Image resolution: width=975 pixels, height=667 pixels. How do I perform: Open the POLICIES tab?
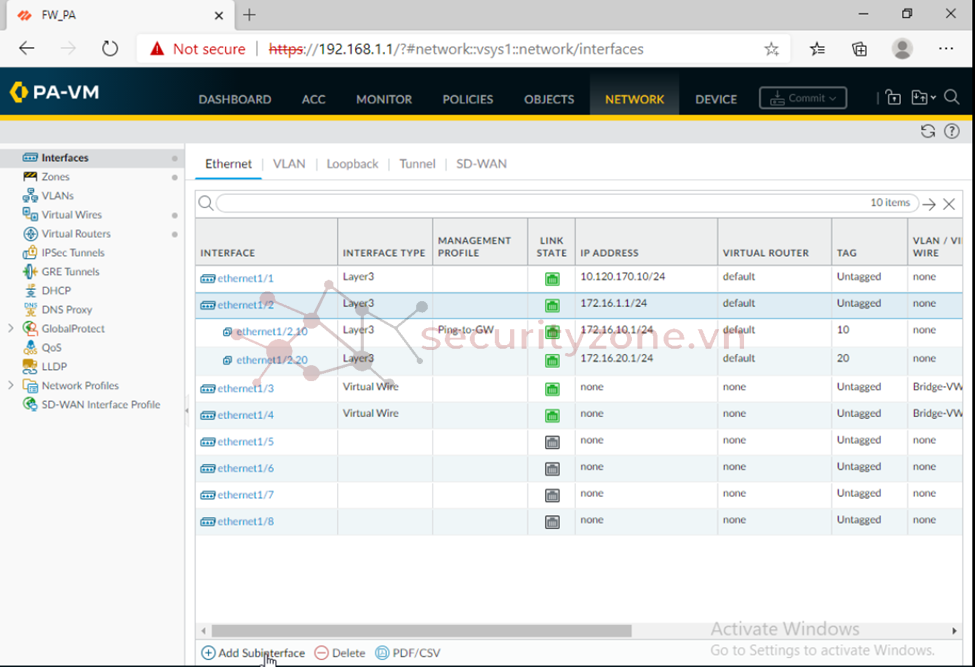tap(468, 99)
